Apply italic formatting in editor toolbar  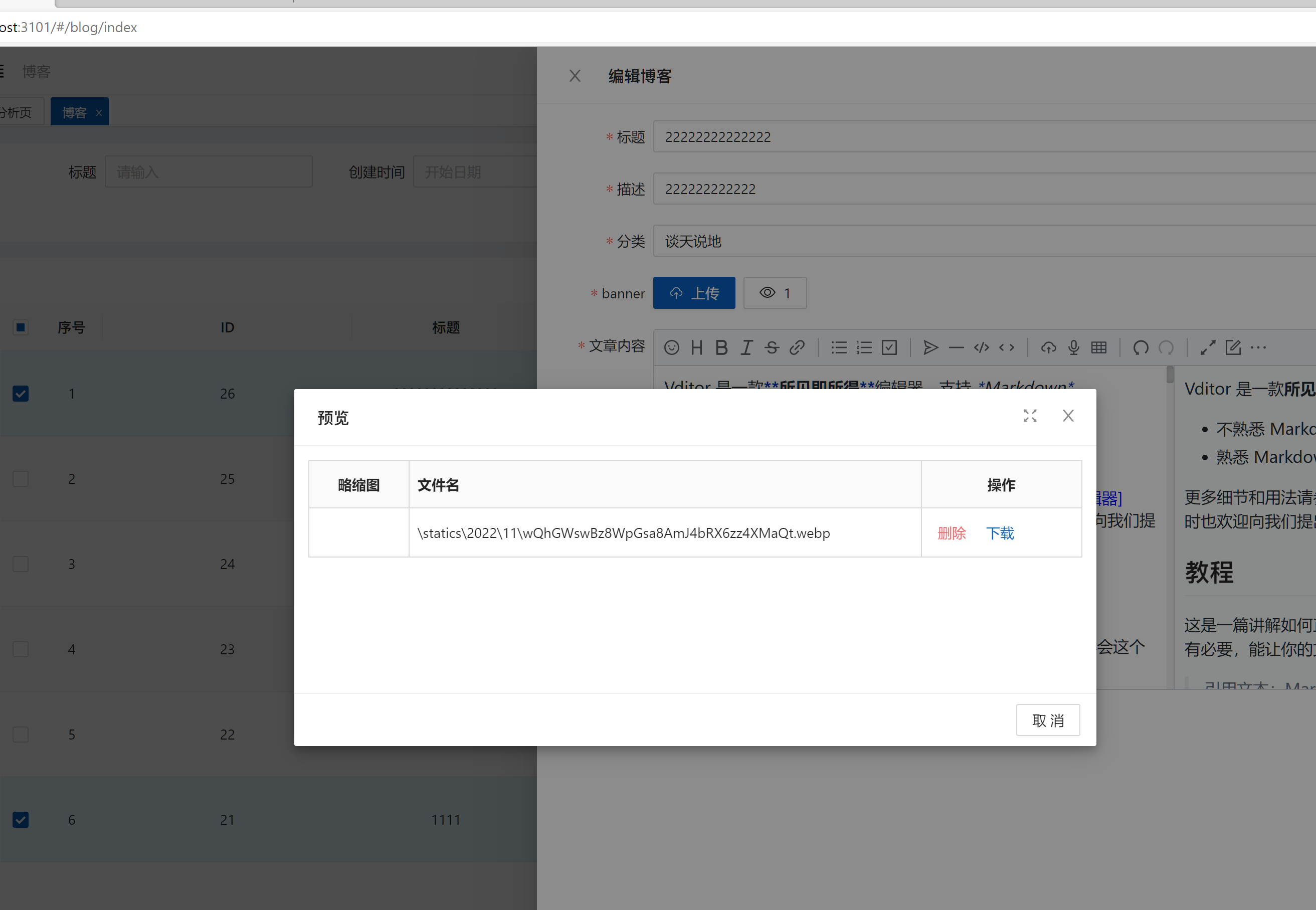pos(746,347)
